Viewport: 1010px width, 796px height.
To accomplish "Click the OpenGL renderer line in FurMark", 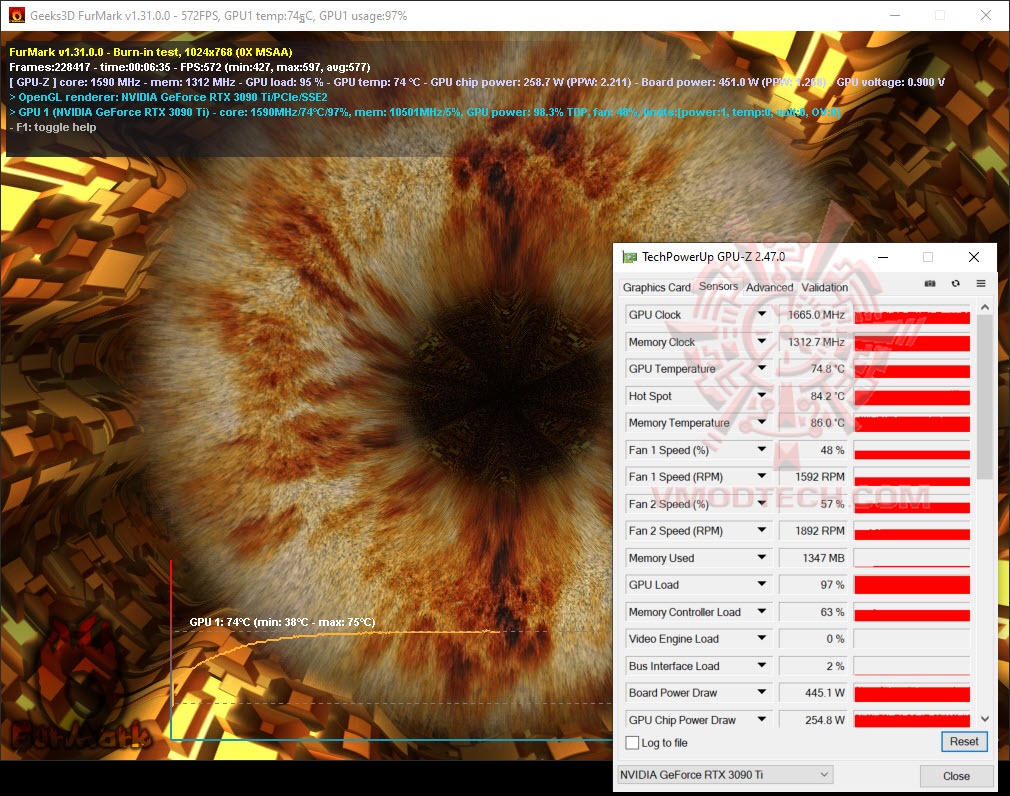I will (168, 97).
